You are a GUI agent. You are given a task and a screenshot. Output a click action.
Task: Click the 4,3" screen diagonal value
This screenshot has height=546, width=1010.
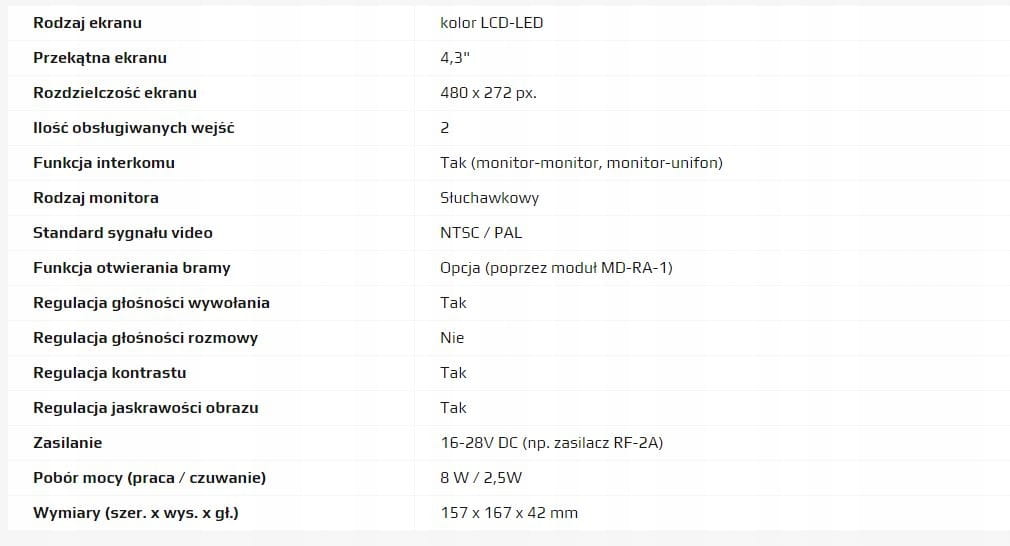coord(455,58)
